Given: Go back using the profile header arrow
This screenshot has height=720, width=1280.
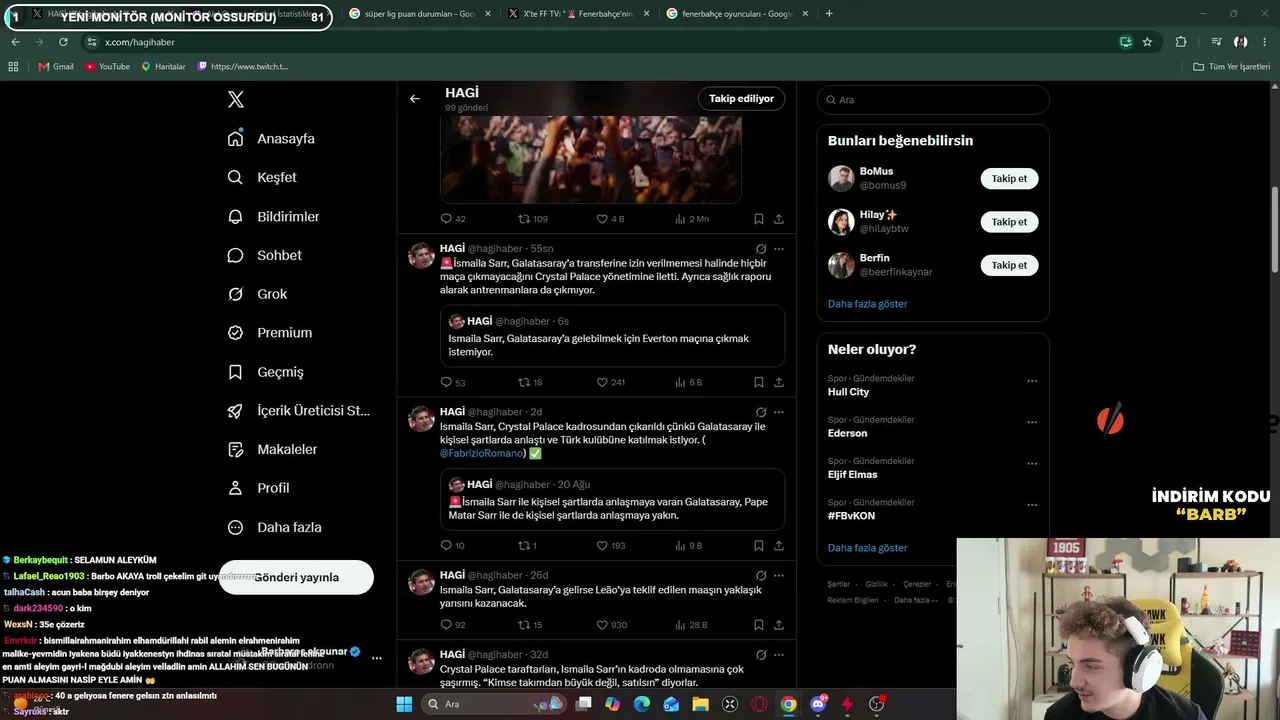Looking at the screenshot, I should (415, 99).
